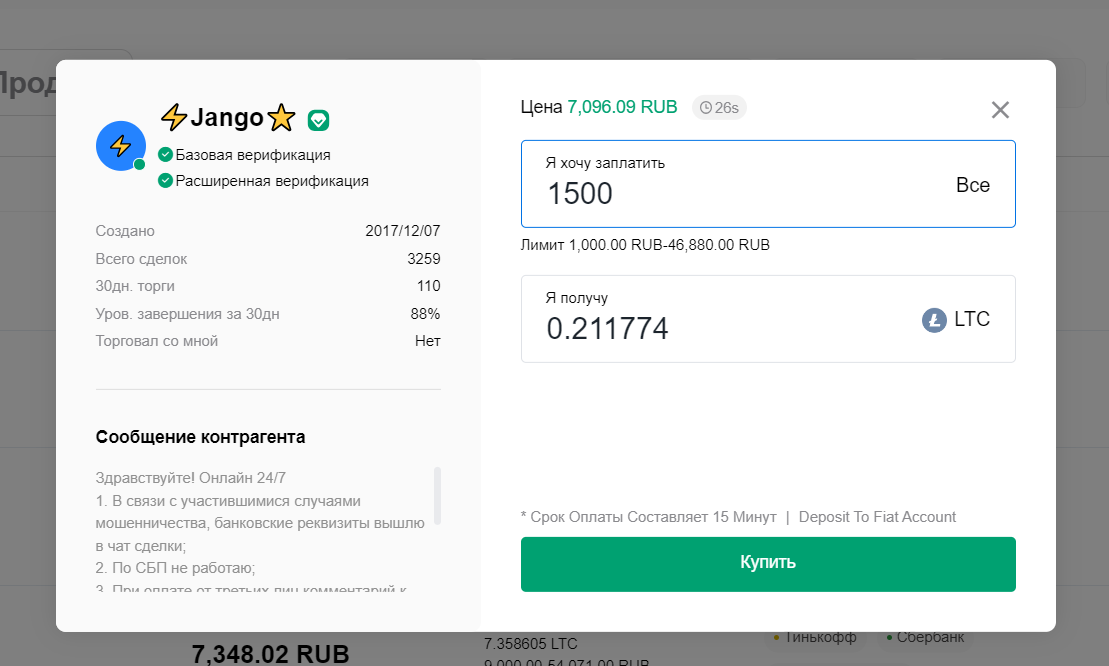Click the Базовая верификация check icon

click(x=166, y=155)
